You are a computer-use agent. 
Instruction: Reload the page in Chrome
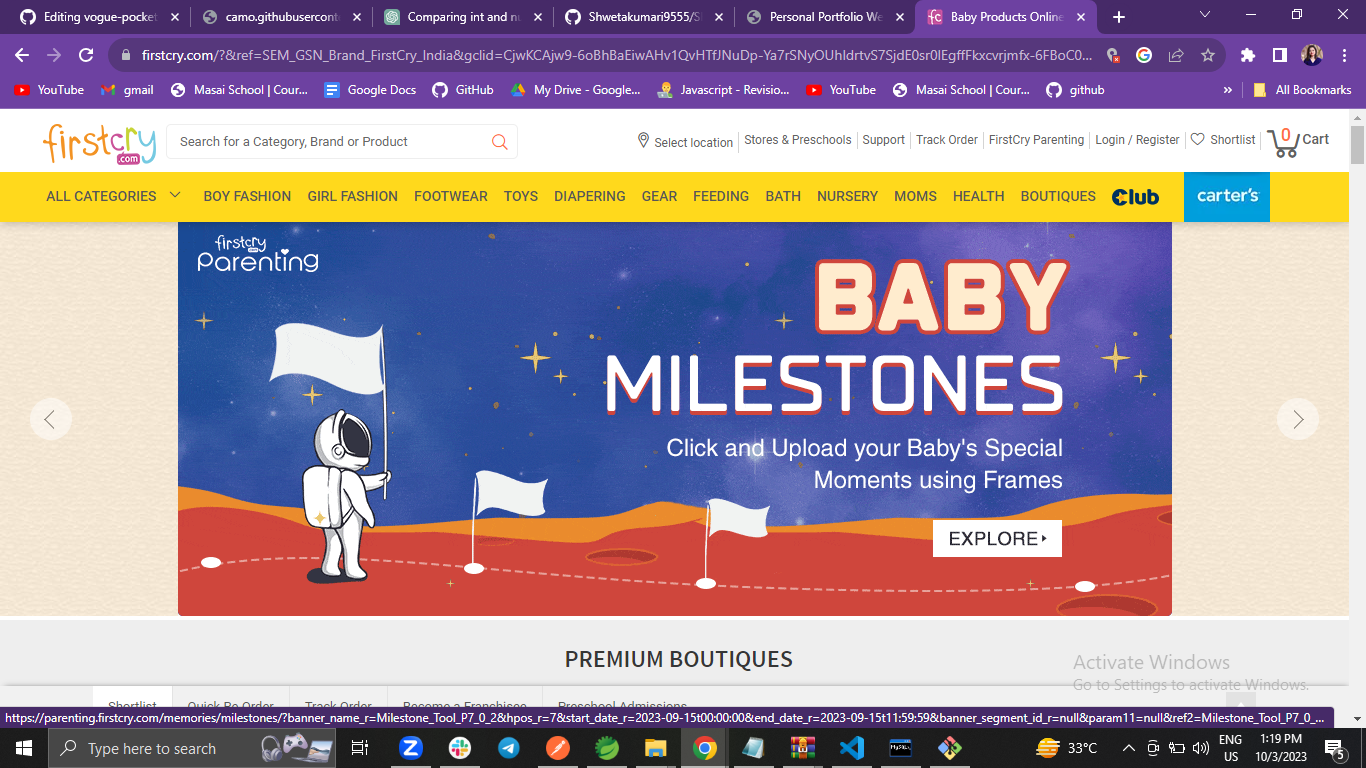point(86,56)
